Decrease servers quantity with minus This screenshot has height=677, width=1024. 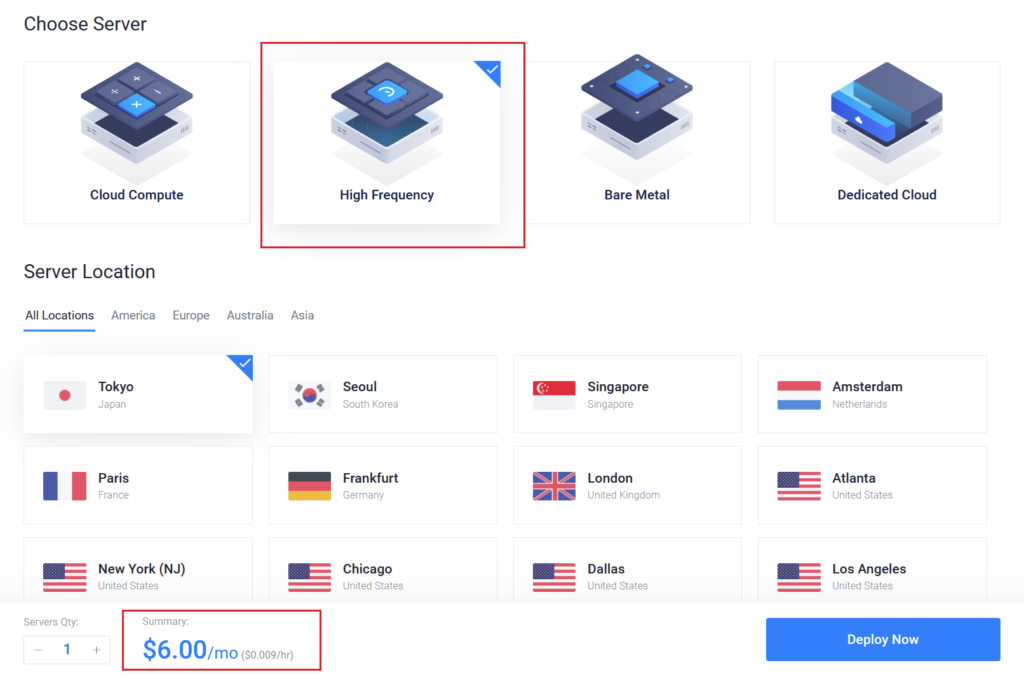click(38, 650)
